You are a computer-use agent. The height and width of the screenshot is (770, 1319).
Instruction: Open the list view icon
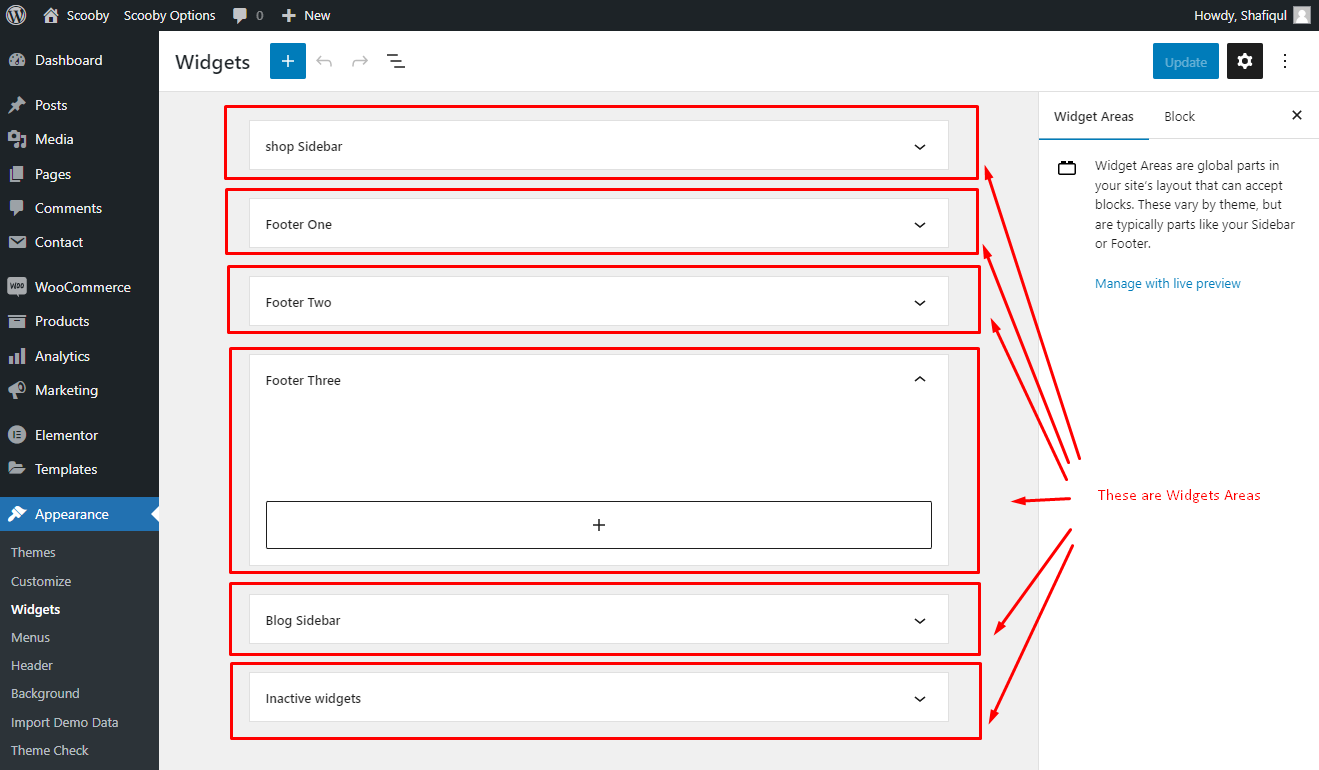click(x=396, y=61)
